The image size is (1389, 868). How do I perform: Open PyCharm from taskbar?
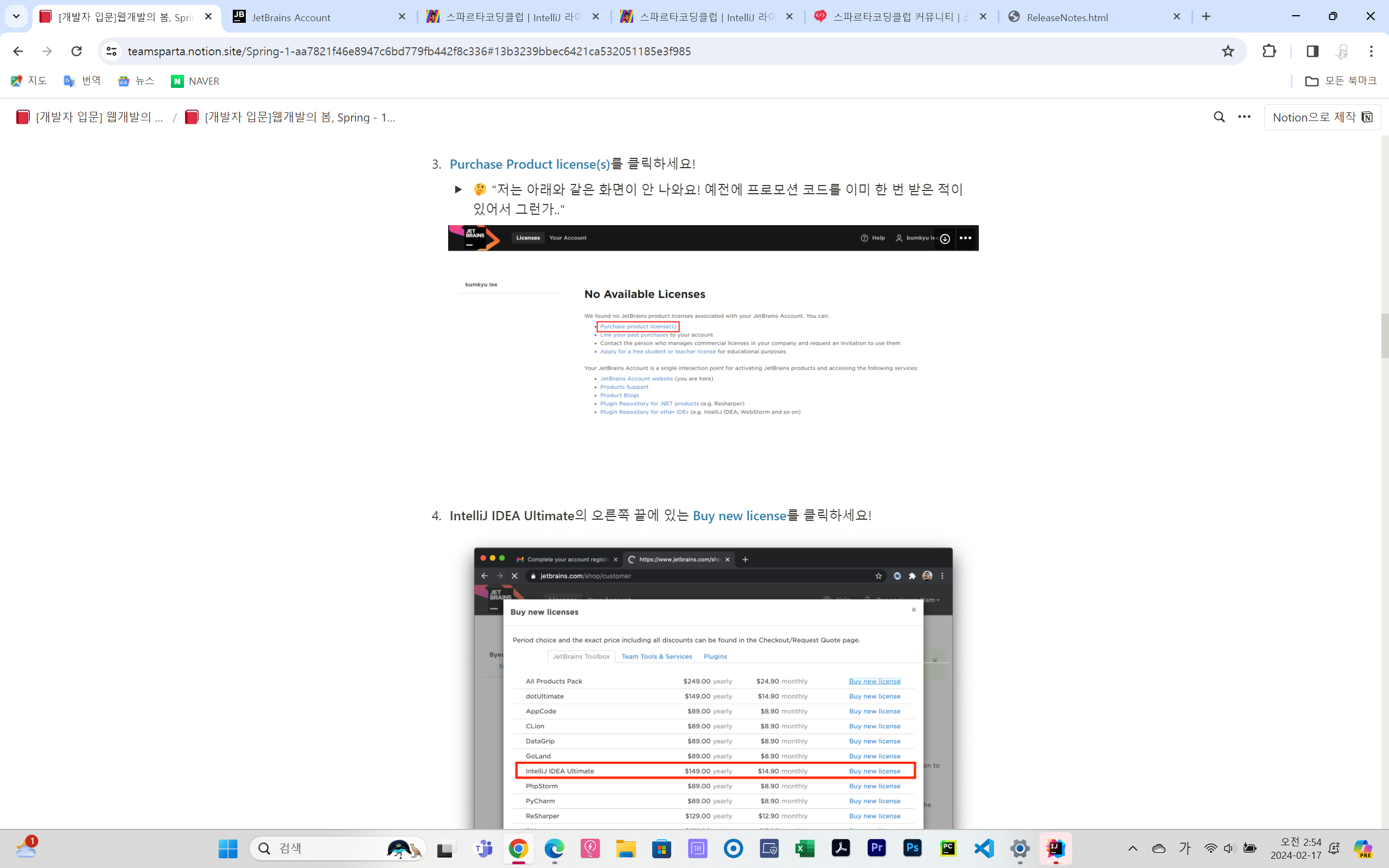(x=948, y=848)
